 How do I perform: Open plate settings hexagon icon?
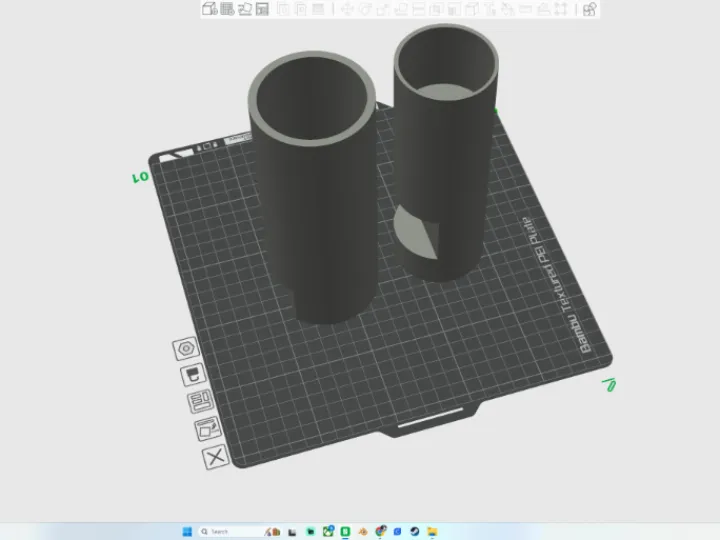click(186, 348)
